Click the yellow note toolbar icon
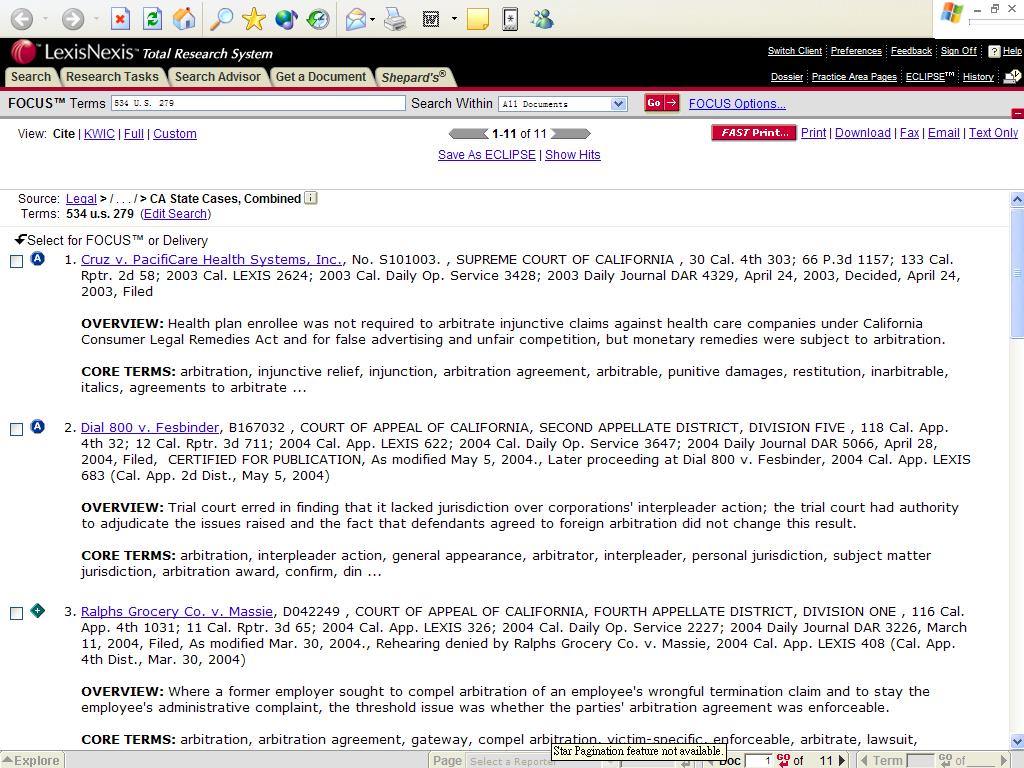Screen dimensions: 1024x768 477,19
